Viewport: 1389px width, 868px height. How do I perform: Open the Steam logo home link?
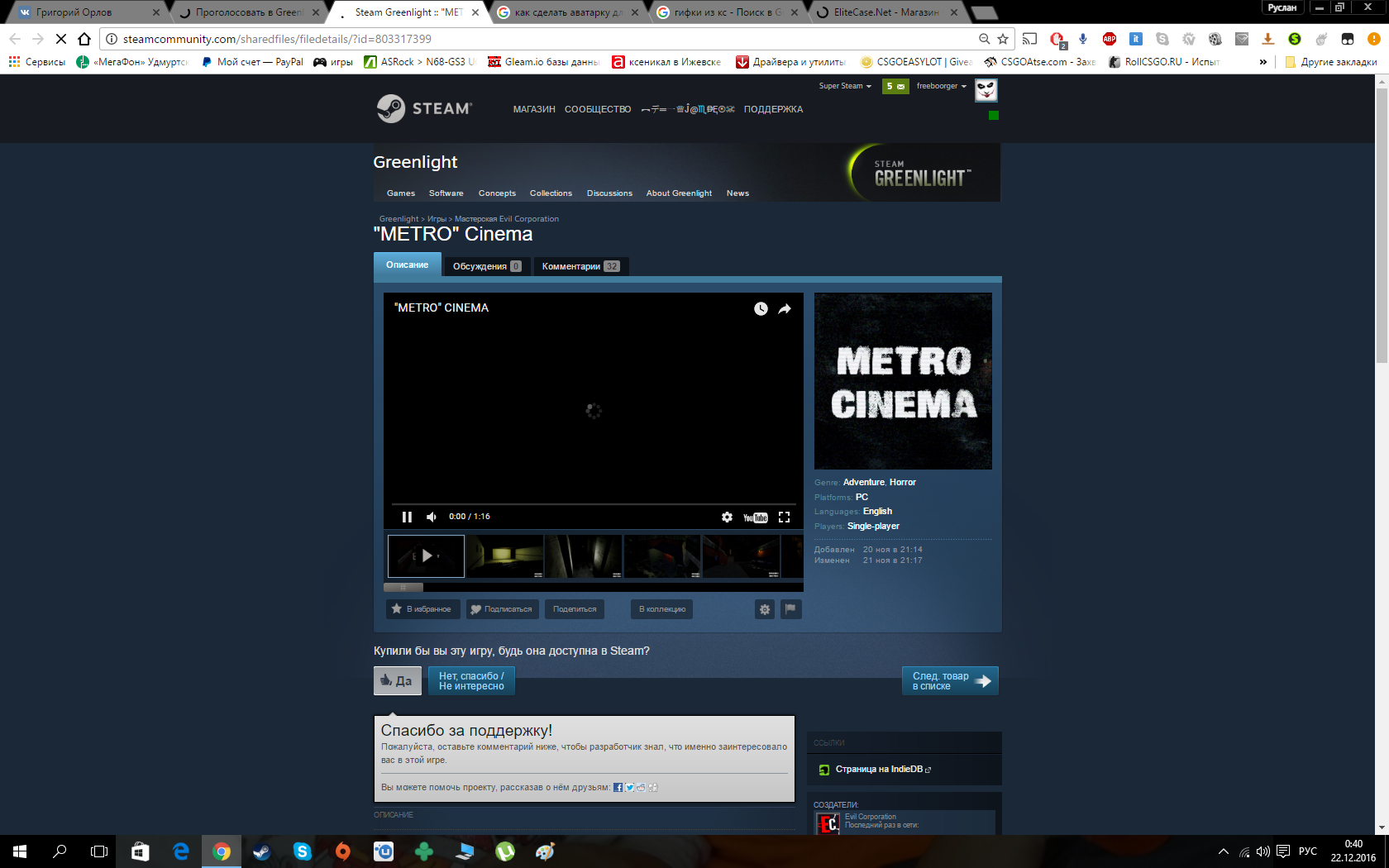424,108
